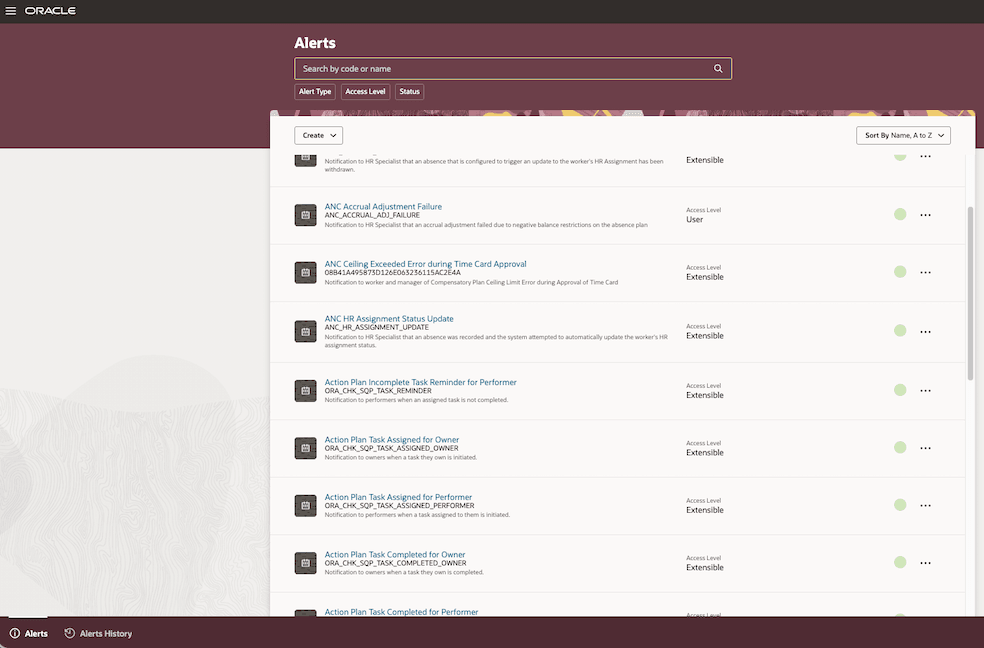Click the Action Plan Task Assigned for Owner icon
Viewport: 984px width, 648px height.
click(x=306, y=448)
